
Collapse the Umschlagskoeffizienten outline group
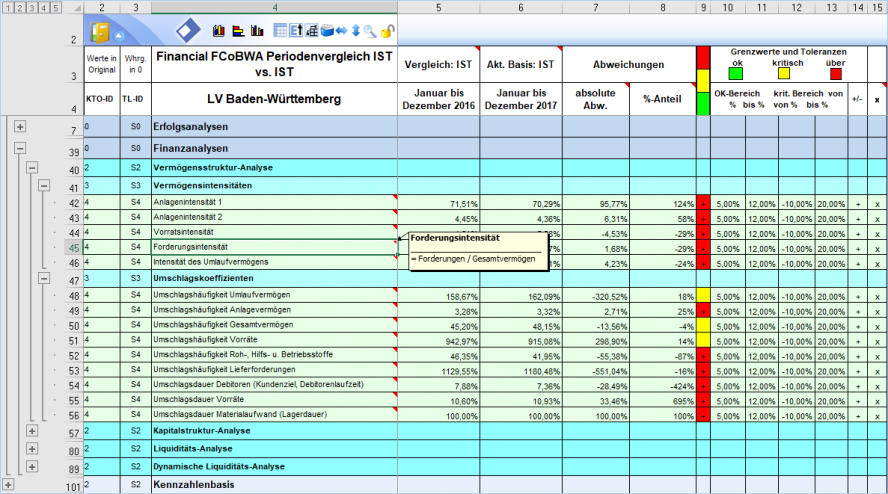[44, 277]
